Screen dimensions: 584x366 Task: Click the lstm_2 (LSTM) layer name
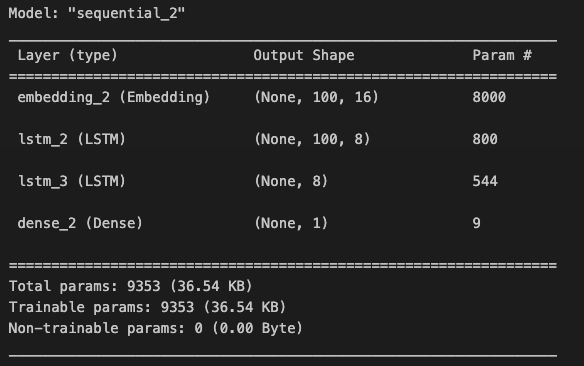(x=72, y=139)
